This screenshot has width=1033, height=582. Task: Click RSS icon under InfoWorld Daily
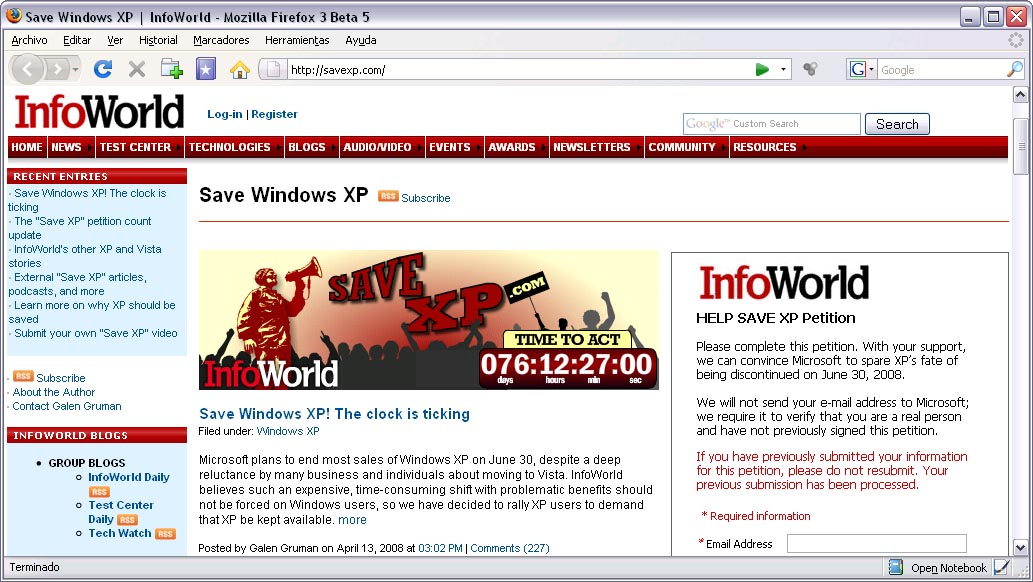point(99,492)
